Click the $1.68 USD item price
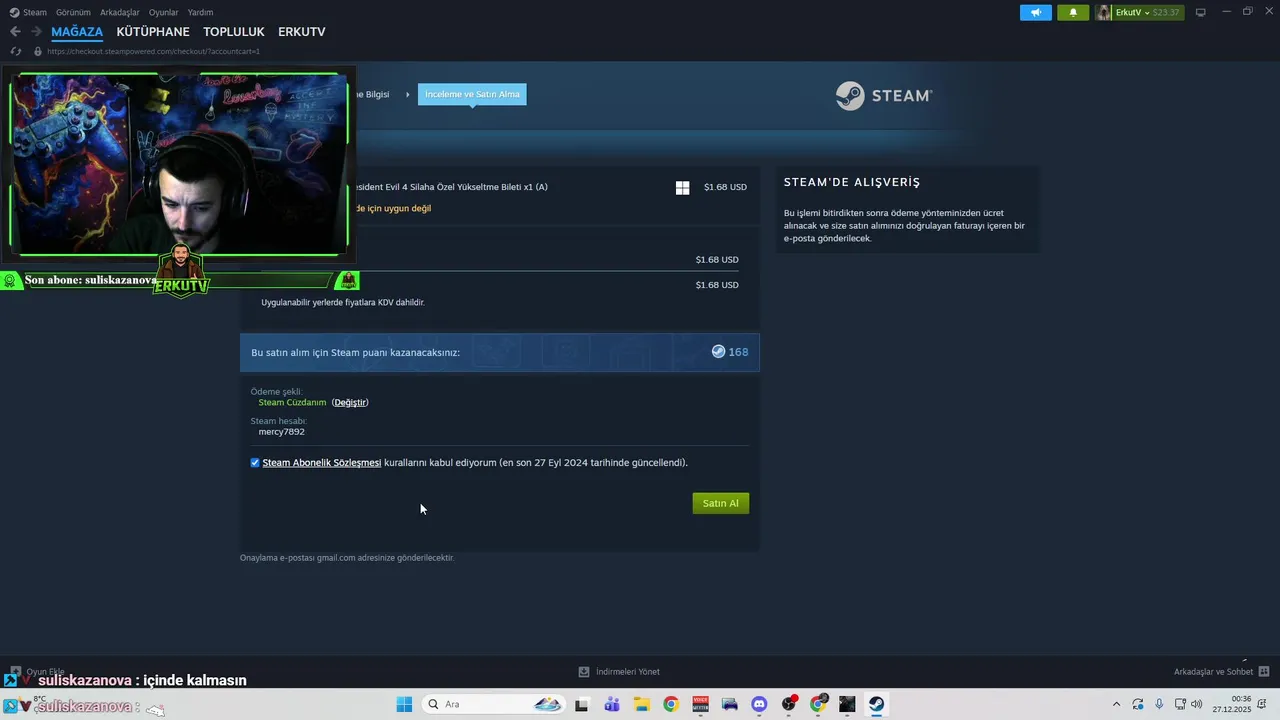 tap(725, 187)
